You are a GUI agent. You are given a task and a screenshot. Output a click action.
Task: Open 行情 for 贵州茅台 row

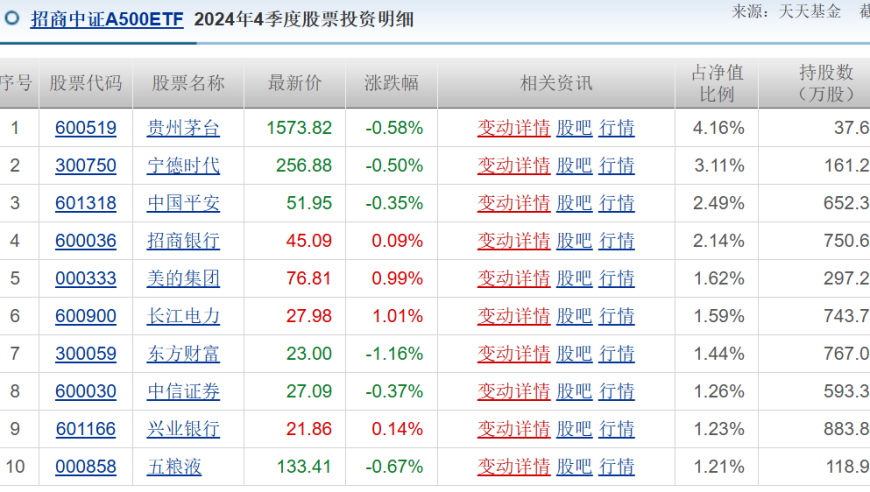tap(616, 128)
